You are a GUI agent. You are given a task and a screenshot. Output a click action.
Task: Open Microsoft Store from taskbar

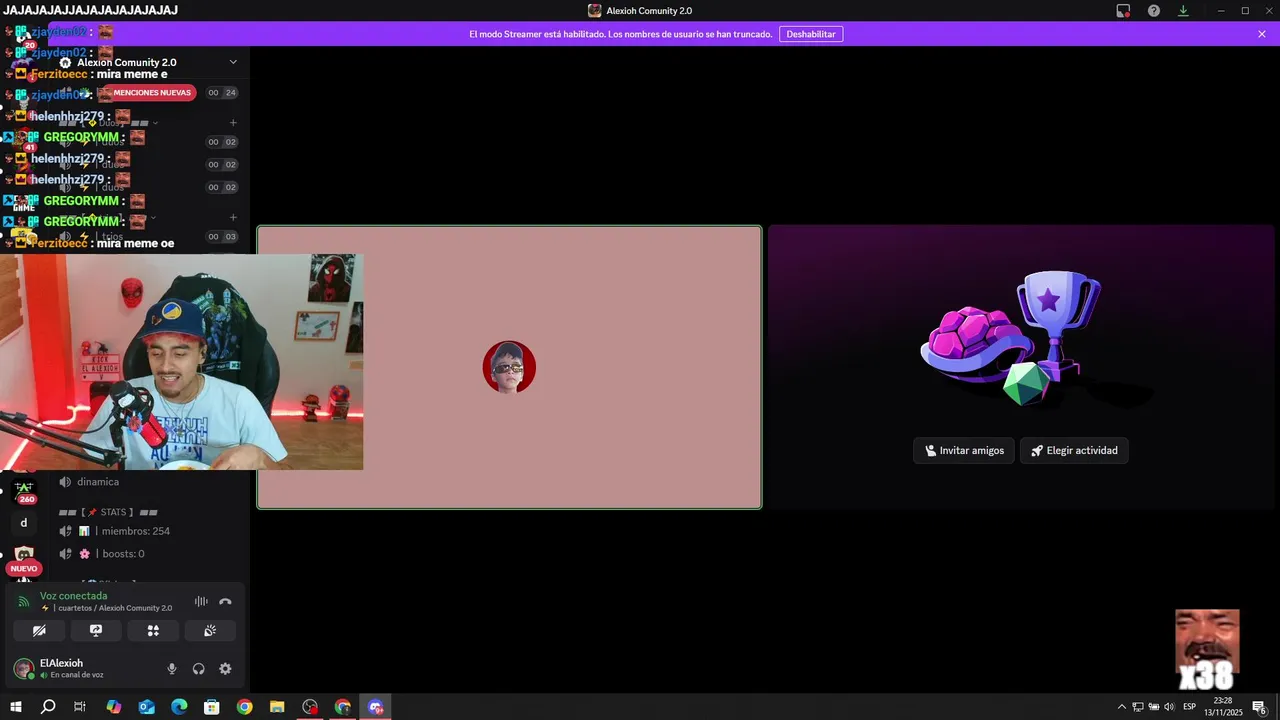pyautogui.click(x=212, y=707)
